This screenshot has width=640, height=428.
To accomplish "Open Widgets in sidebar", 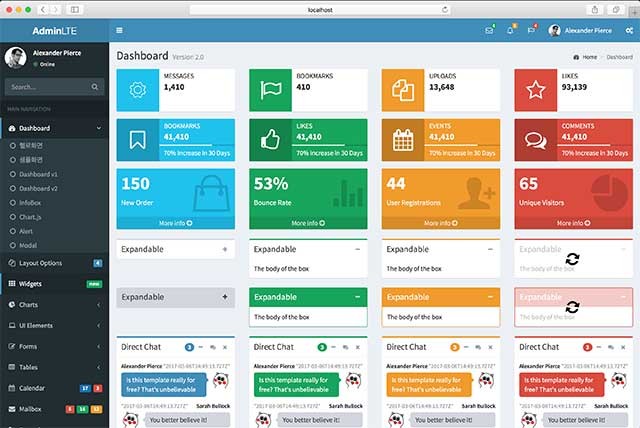I will click(x=55, y=284).
